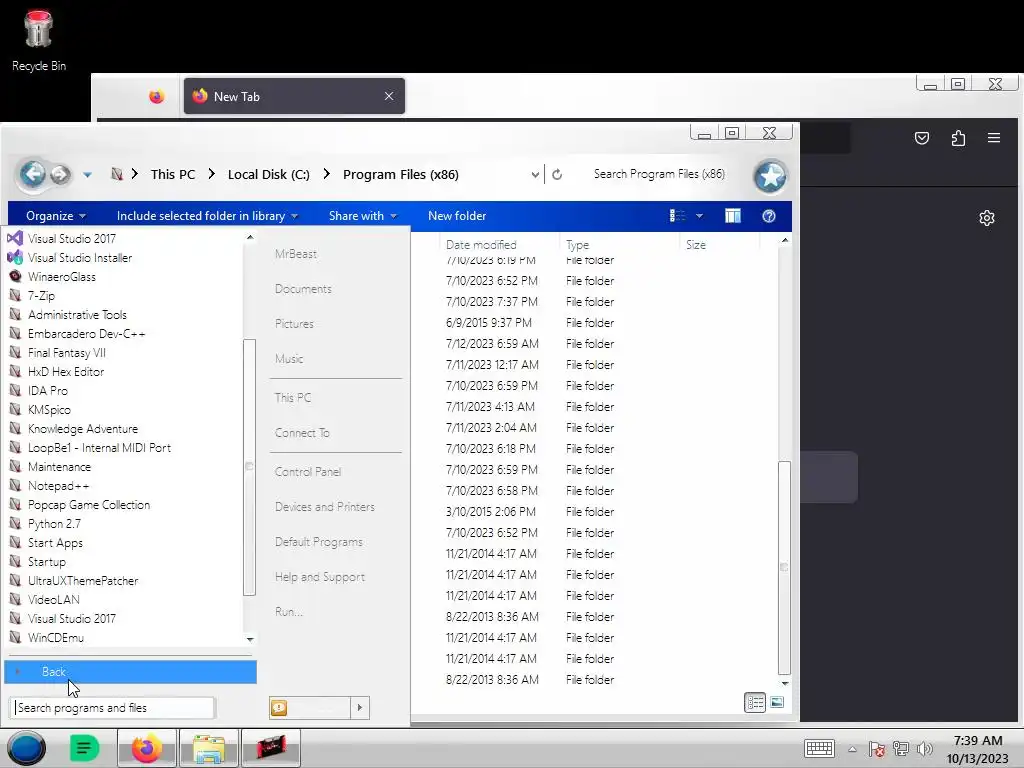The image size is (1024, 768).
Task: Open Python 2.7 program folder
Action: (x=54, y=524)
